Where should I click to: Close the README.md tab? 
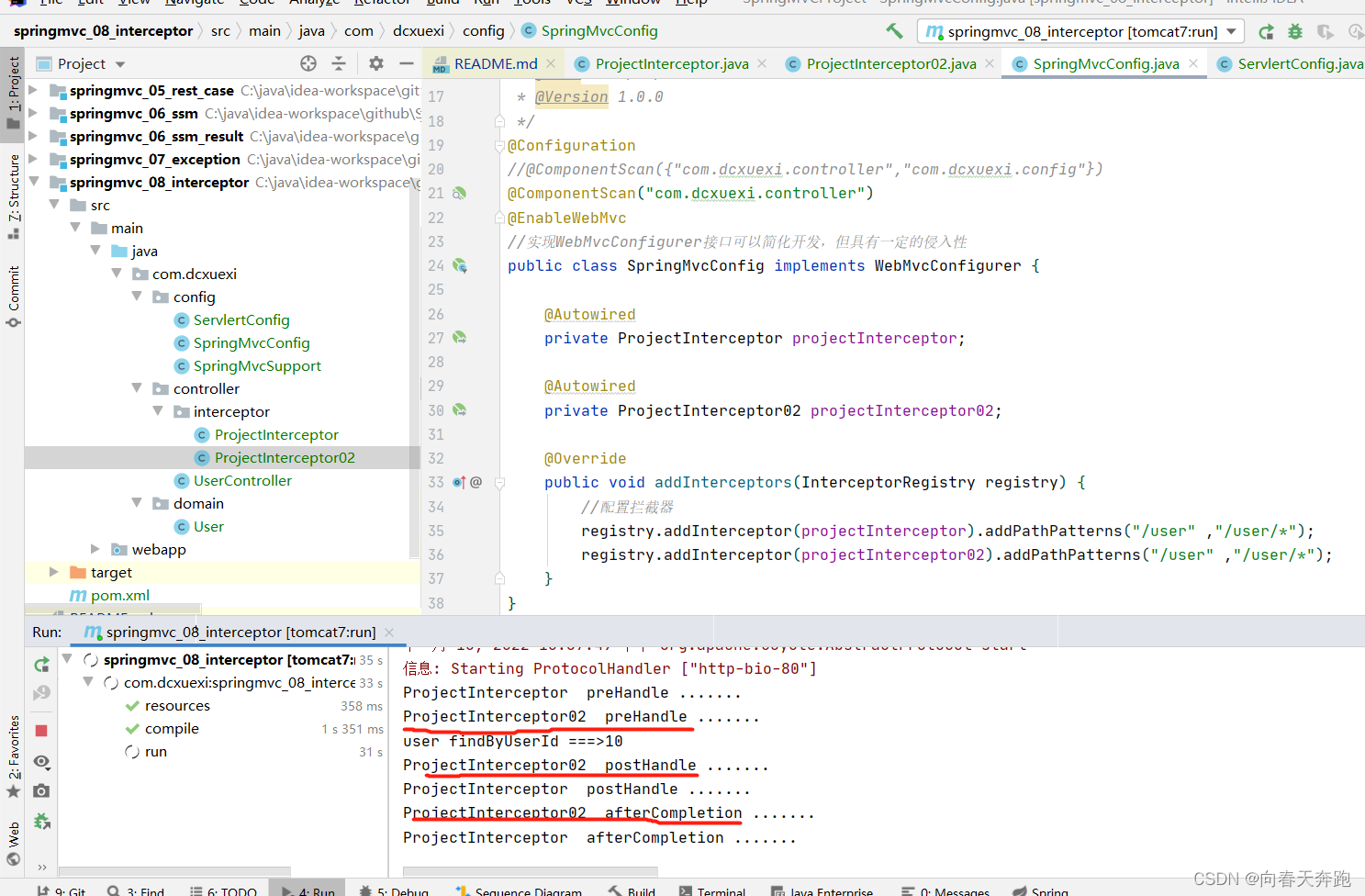tap(551, 63)
